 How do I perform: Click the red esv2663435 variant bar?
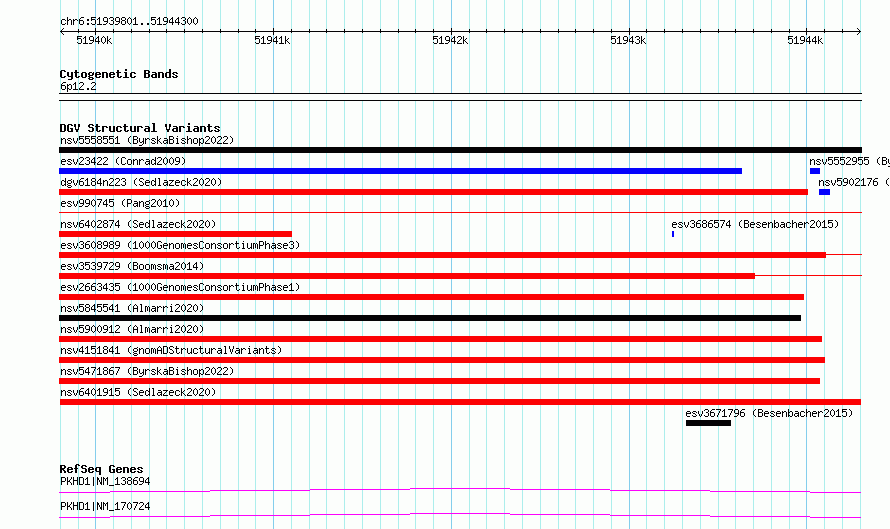pos(431,297)
